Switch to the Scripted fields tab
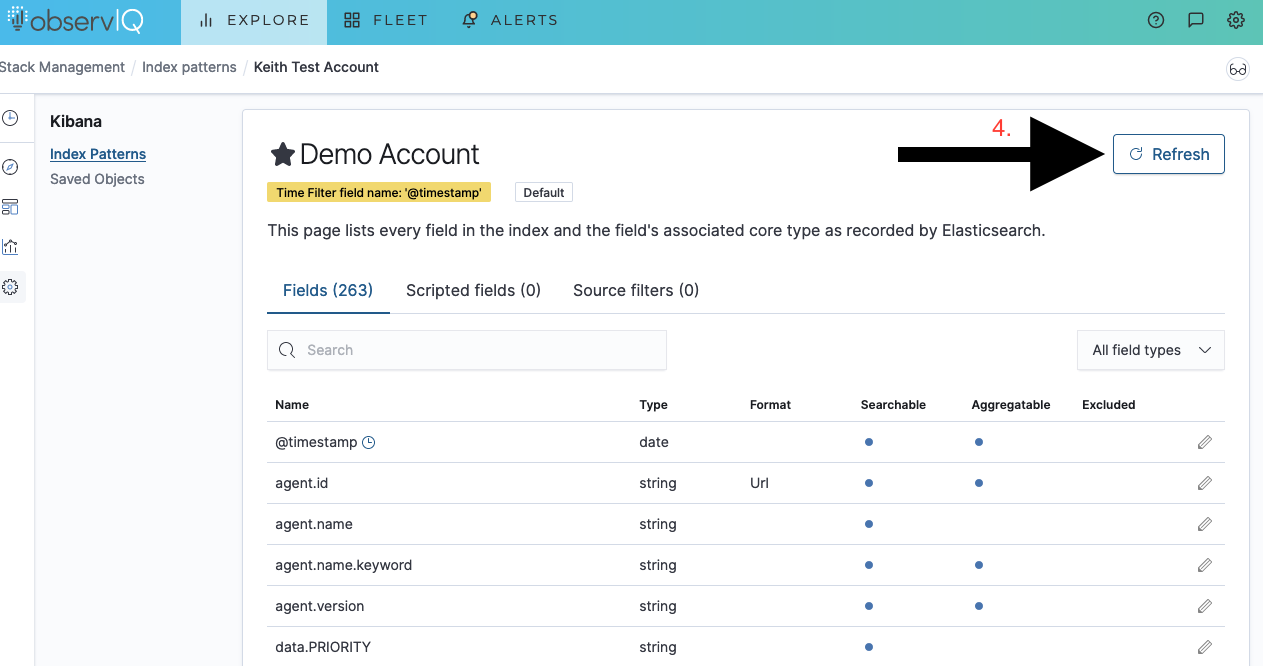This screenshot has width=1263, height=666. 473,290
